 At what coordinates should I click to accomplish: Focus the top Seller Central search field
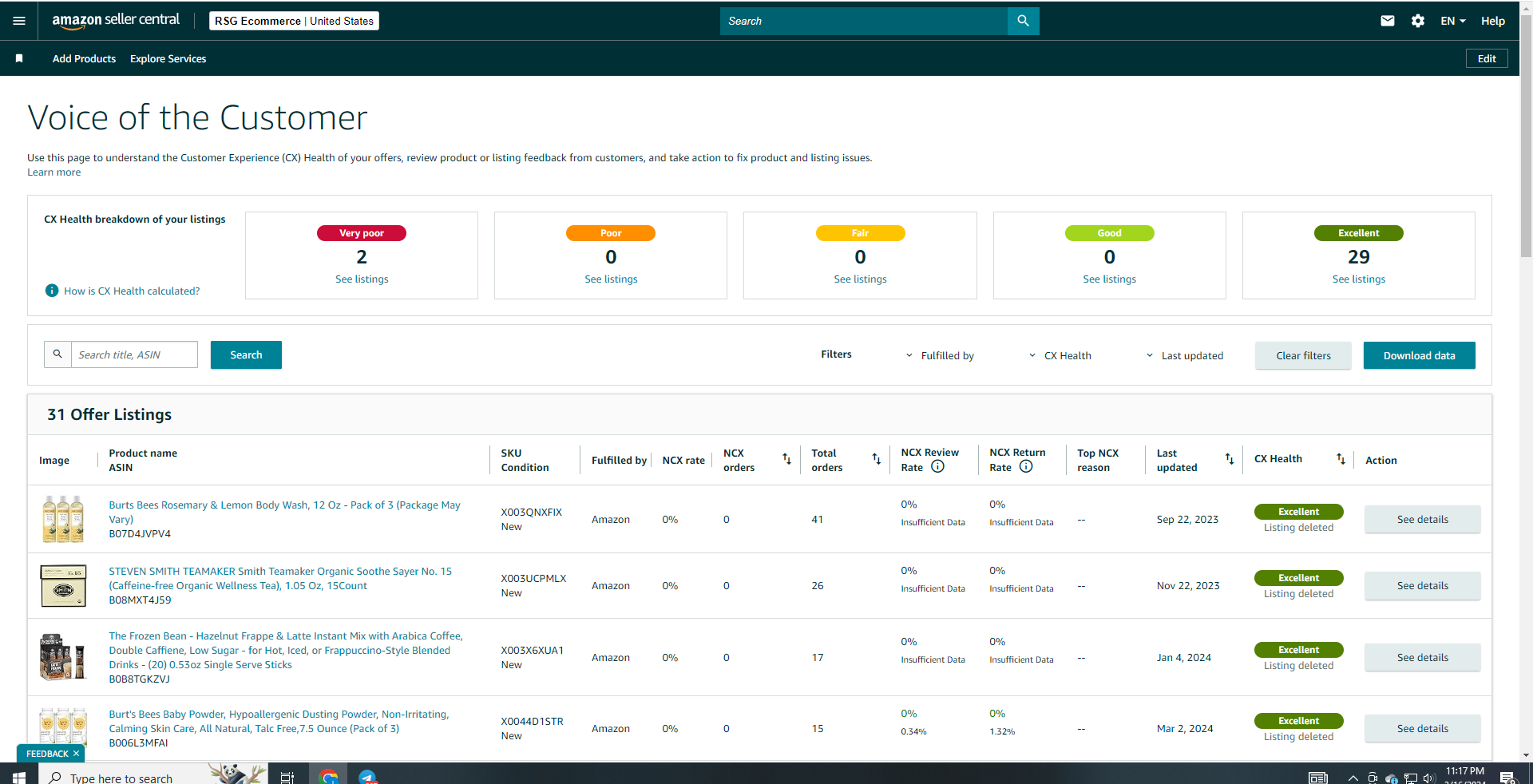pyautogui.click(x=863, y=21)
